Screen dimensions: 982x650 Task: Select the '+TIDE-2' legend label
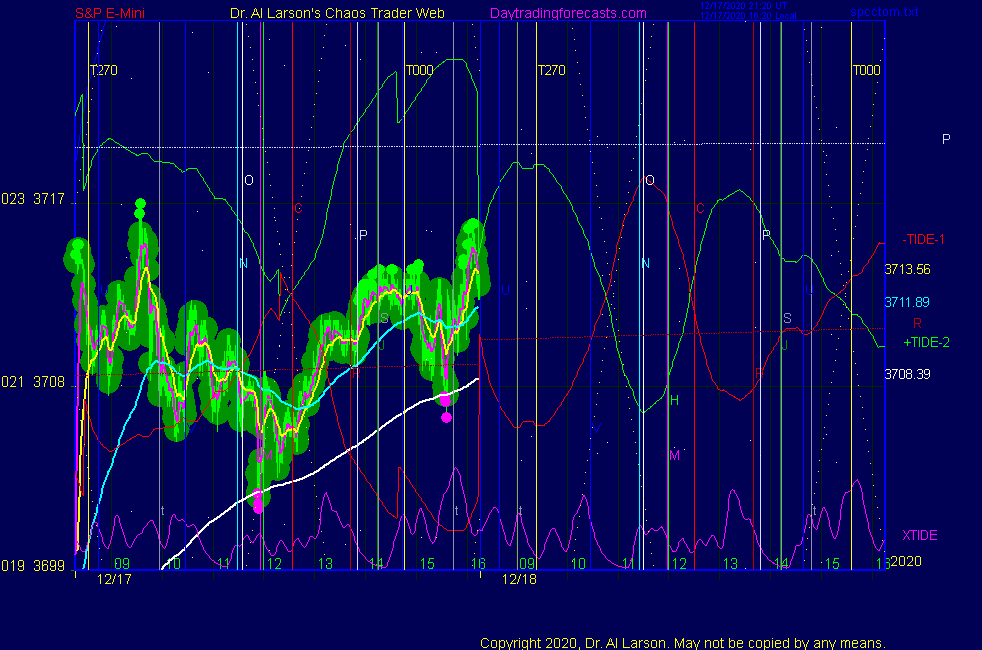pyautogui.click(x=926, y=343)
